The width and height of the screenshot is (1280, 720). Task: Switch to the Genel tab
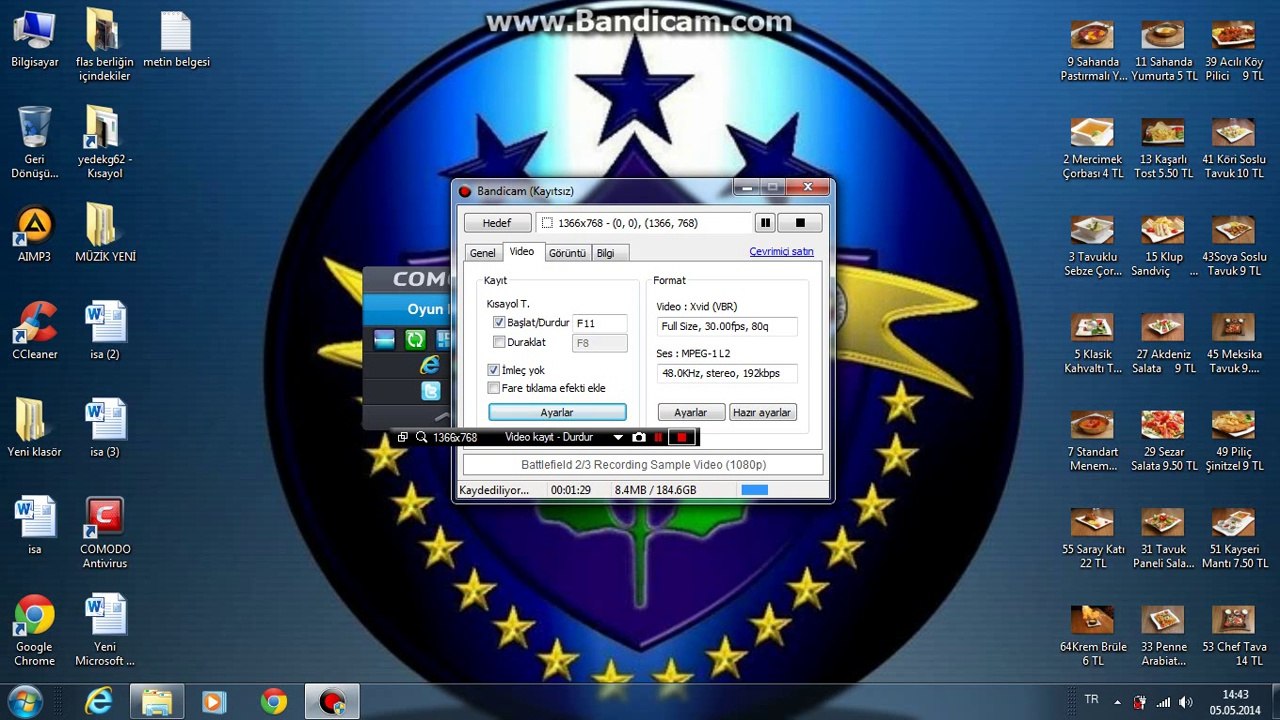click(x=483, y=253)
